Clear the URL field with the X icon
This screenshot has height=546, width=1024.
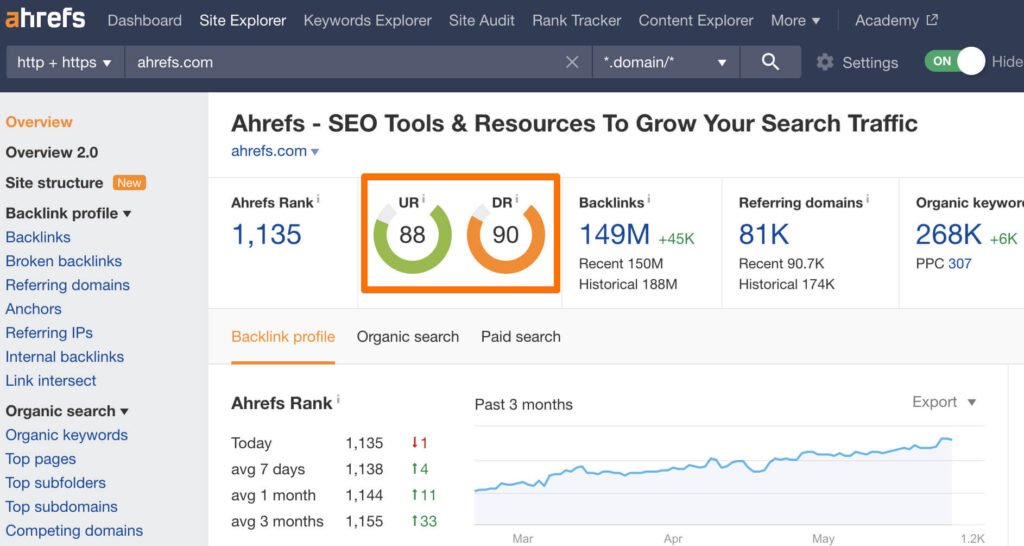tap(572, 62)
